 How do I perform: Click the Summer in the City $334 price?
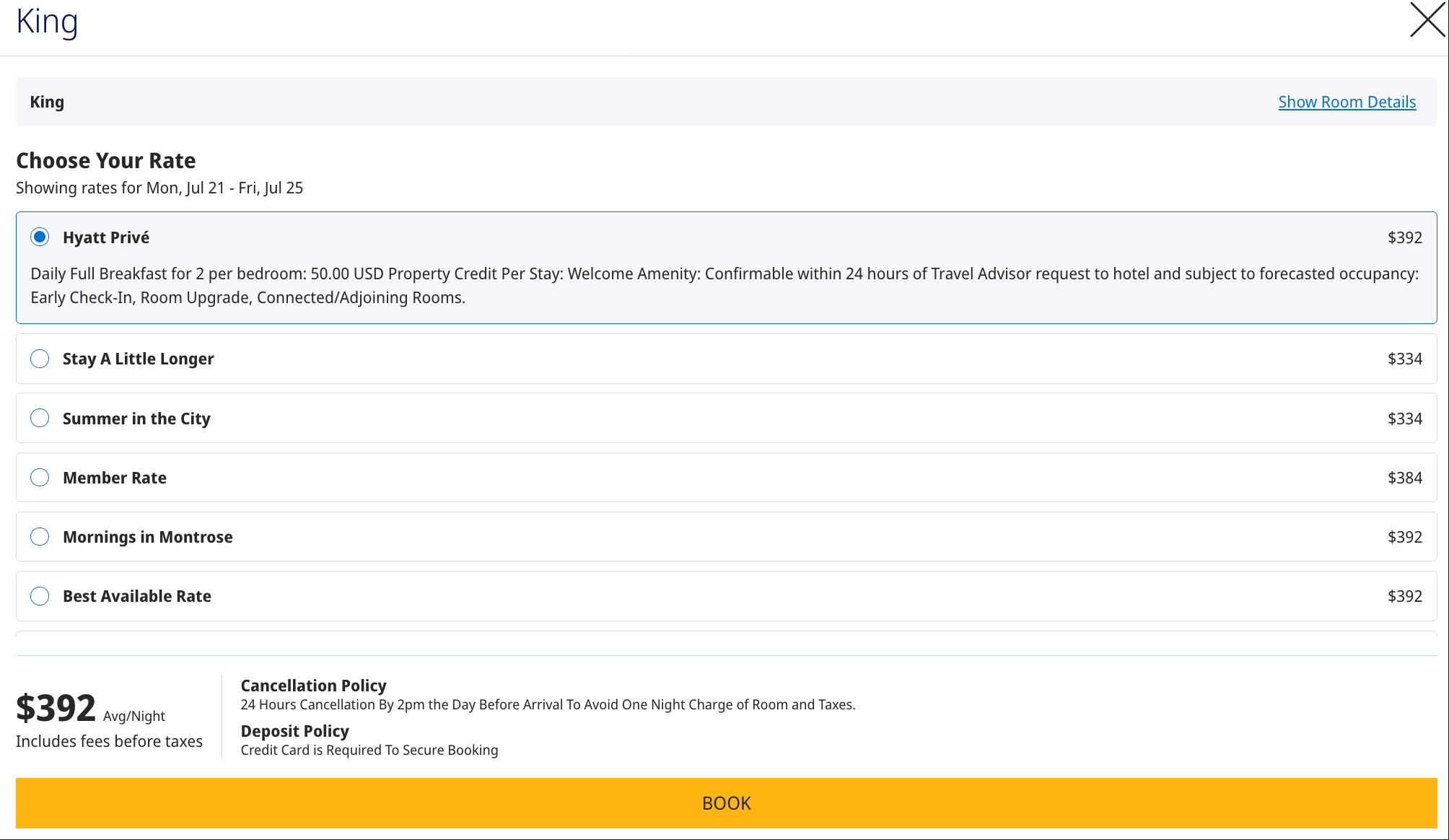[1404, 419]
